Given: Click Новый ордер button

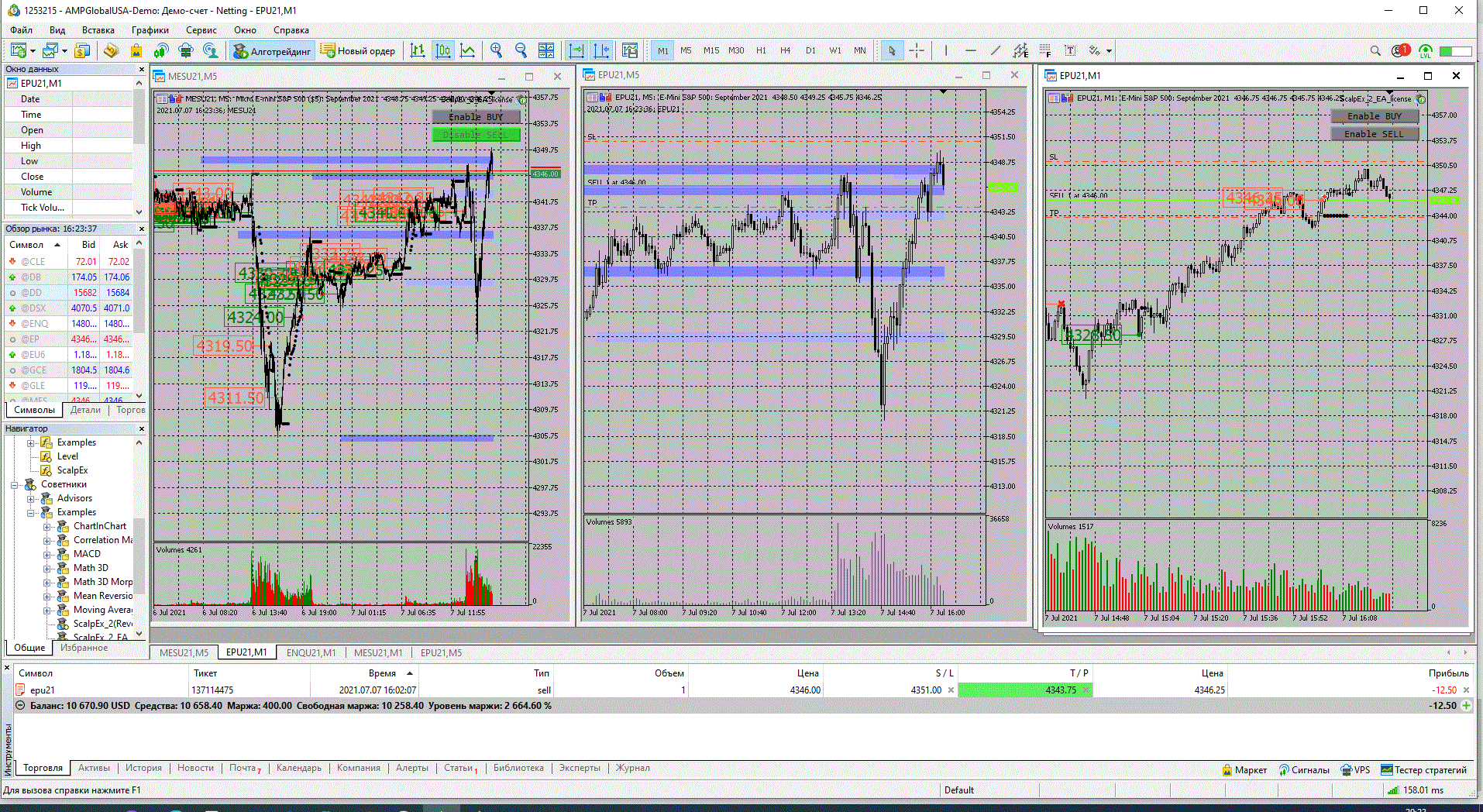Looking at the screenshot, I should 358,51.
